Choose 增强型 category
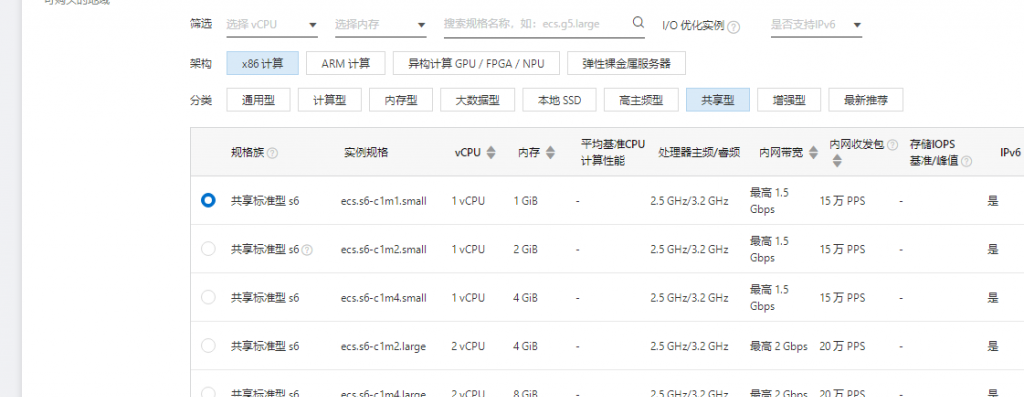1024x397 pixels. (x=789, y=100)
